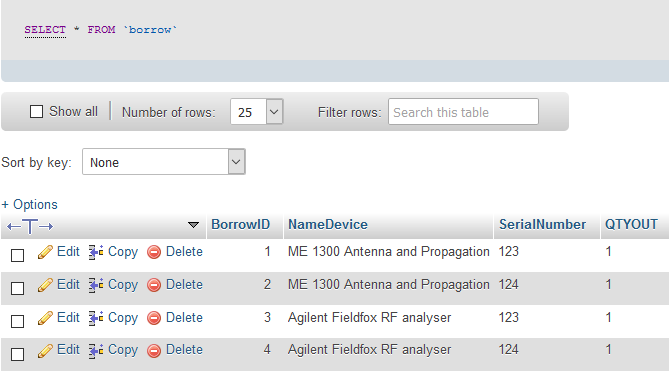This screenshot has width=669, height=372.
Task: Click the red Delete icon for BorrowID 4
Action: 154,351
